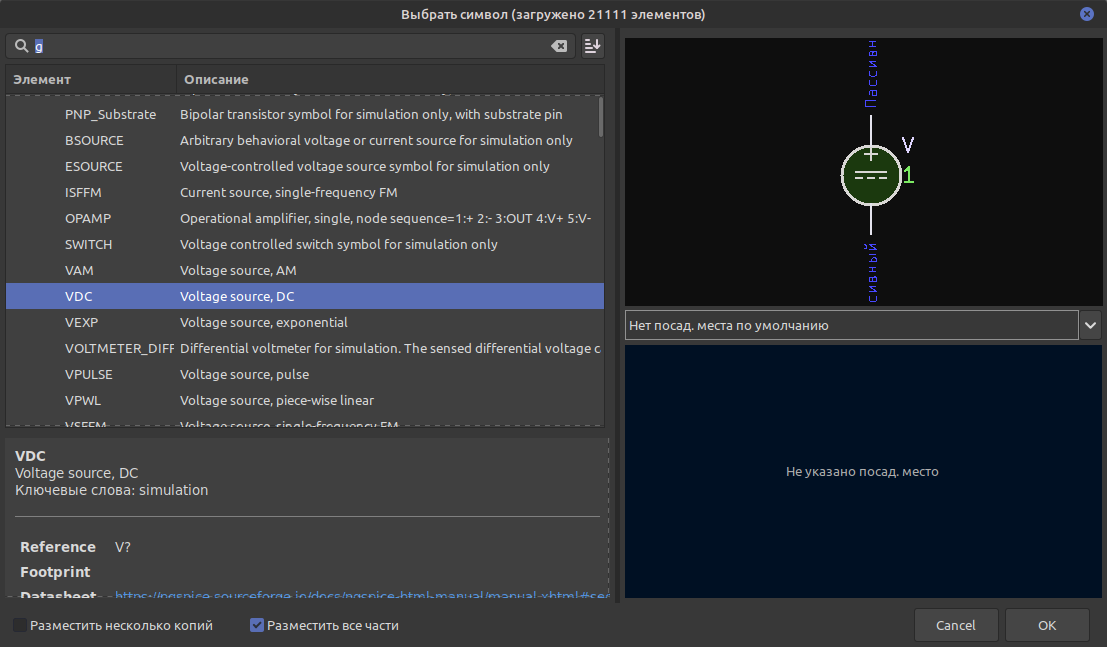Select the VPULSE voltage source item
This screenshot has height=647, width=1107.
[89, 374]
